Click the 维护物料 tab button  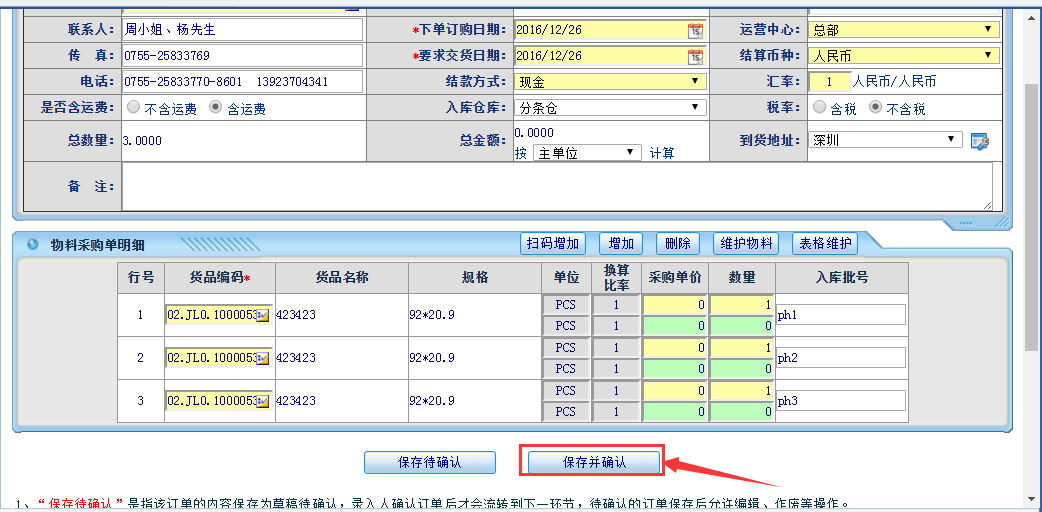(747, 243)
